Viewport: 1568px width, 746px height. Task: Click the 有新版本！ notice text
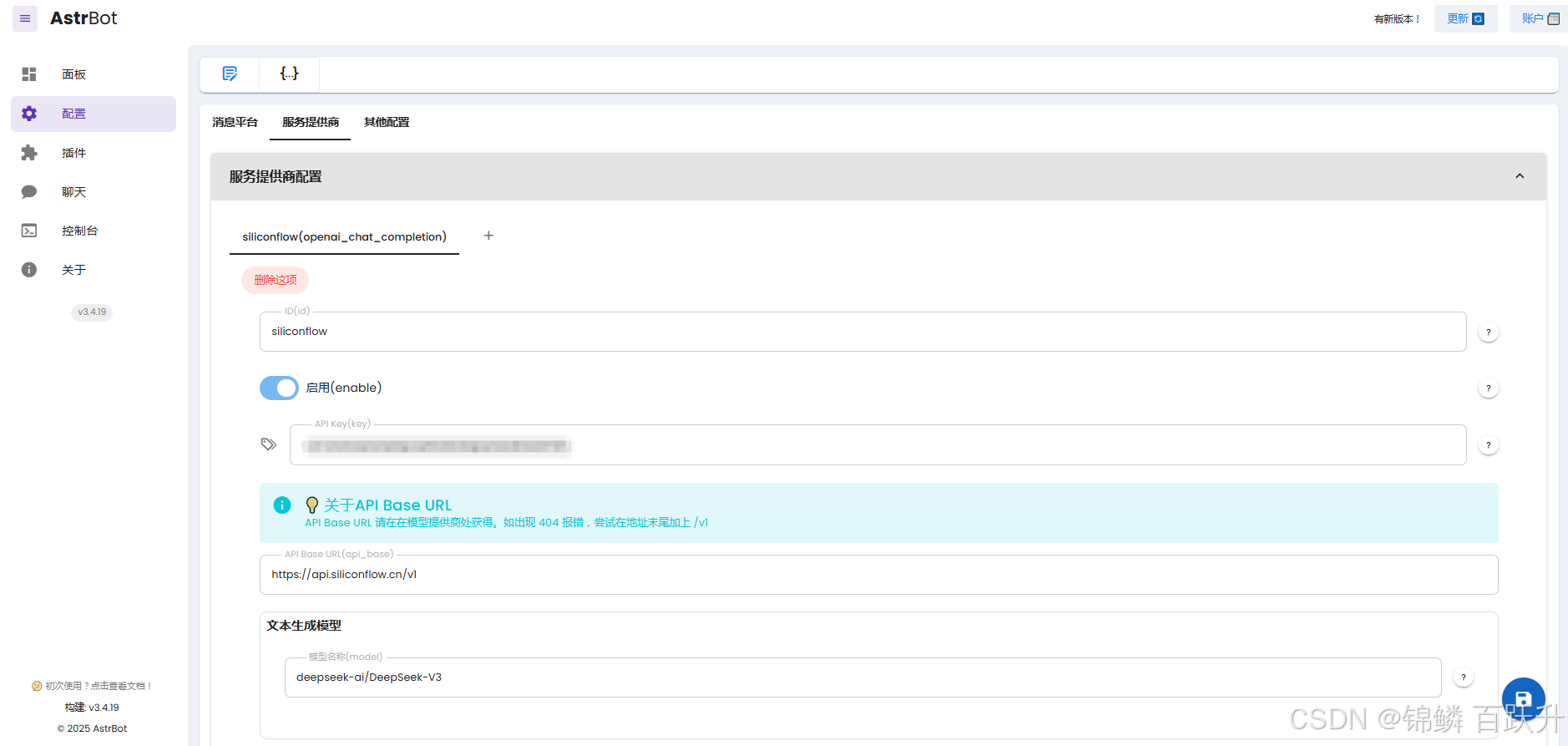1397,19
